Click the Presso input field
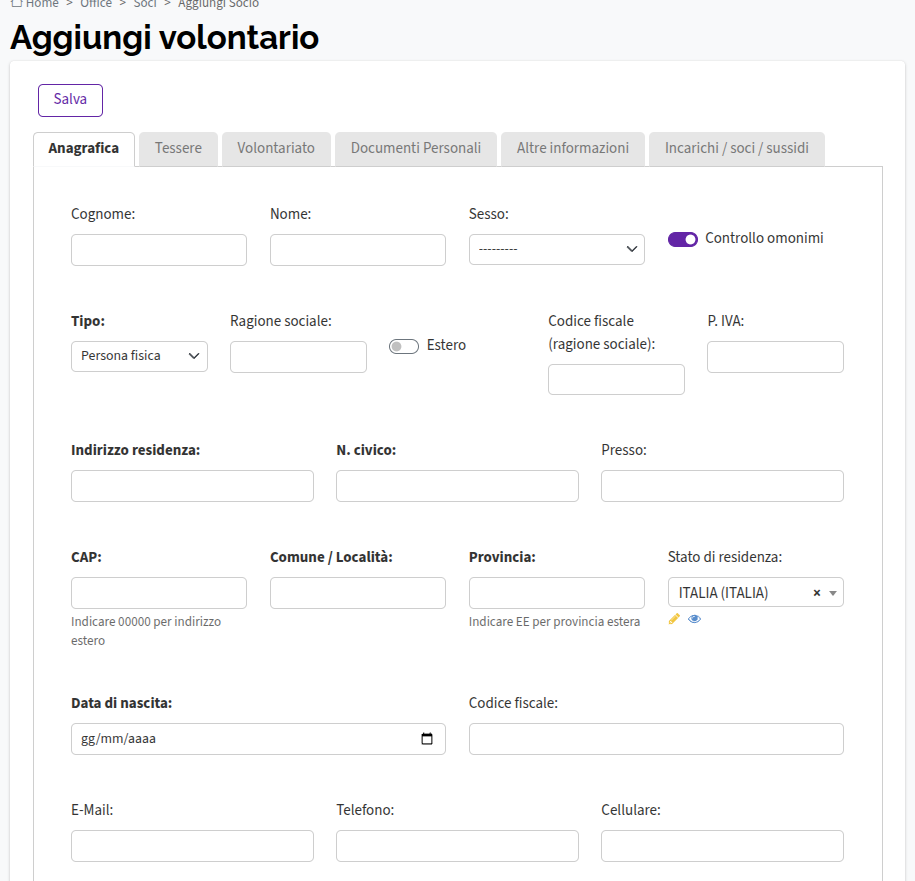 722,486
